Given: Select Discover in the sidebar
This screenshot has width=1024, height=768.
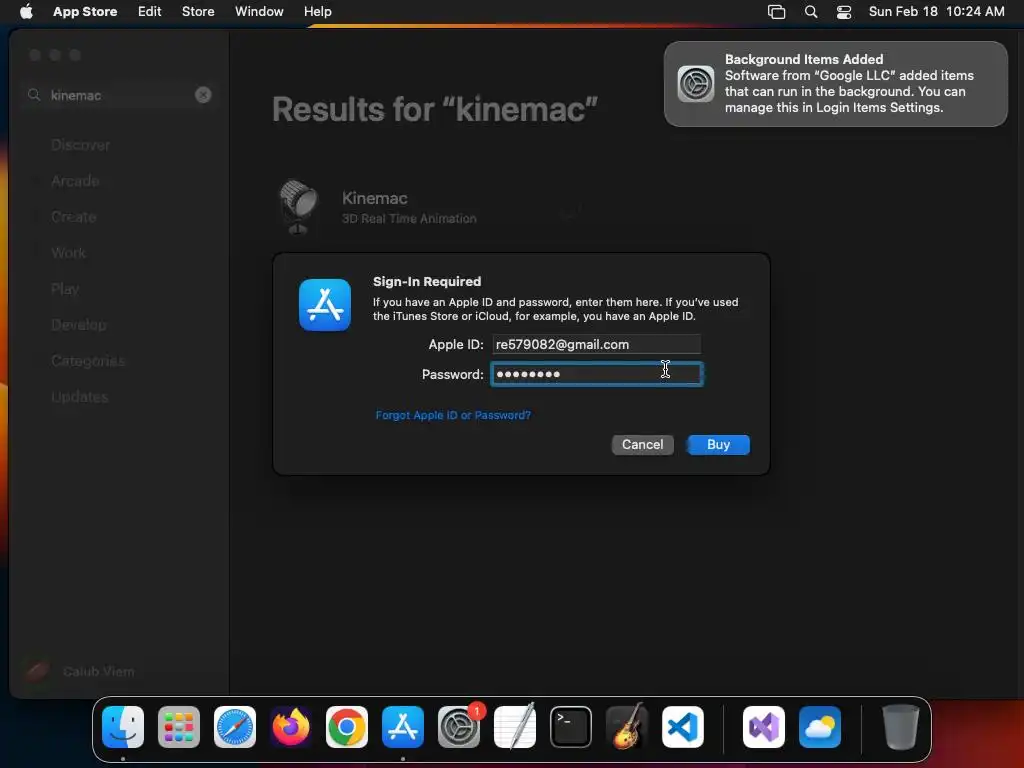Looking at the screenshot, I should pos(80,145).
